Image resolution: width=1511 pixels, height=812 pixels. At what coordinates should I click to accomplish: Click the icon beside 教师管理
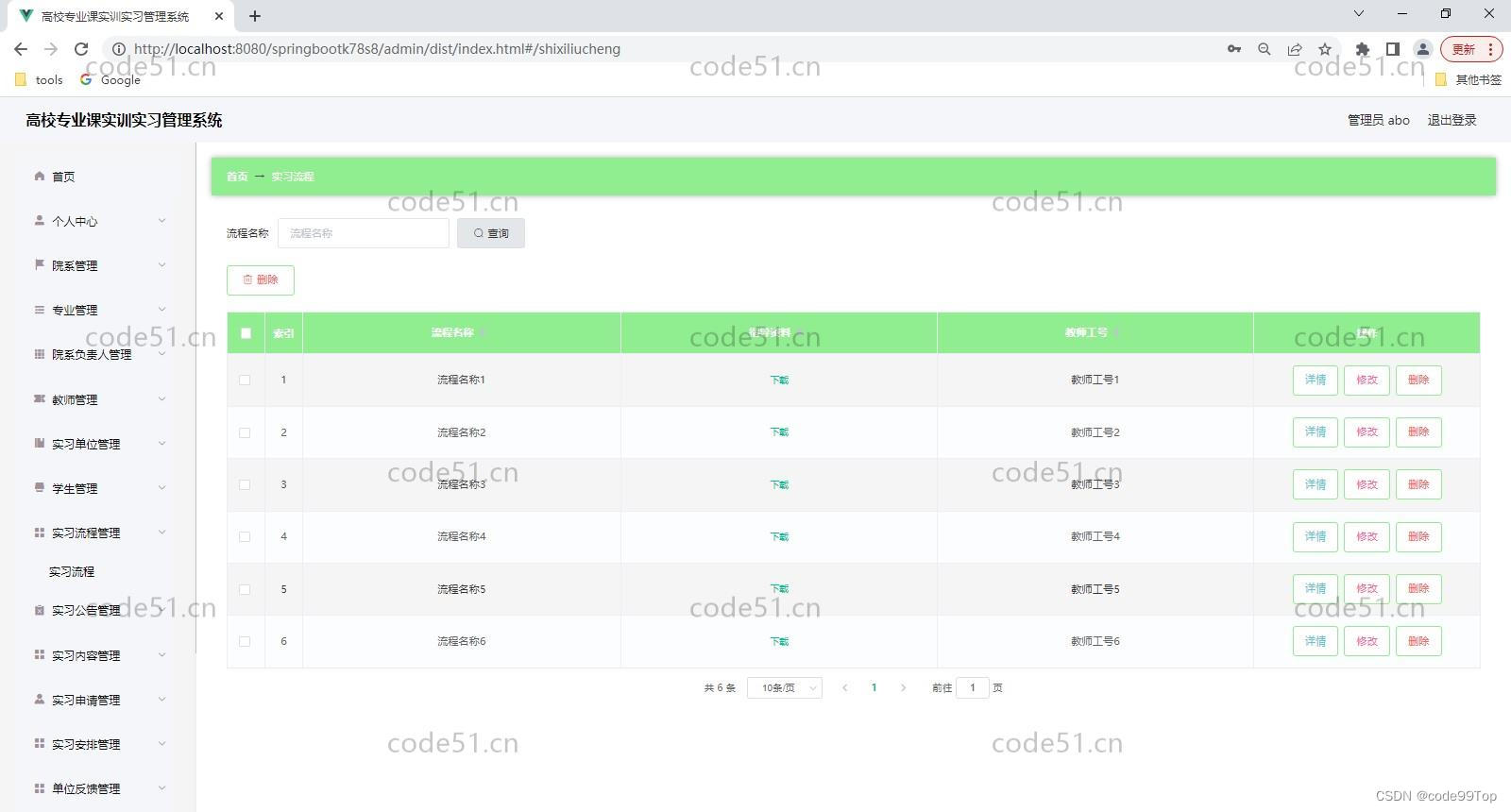point(39,398)
